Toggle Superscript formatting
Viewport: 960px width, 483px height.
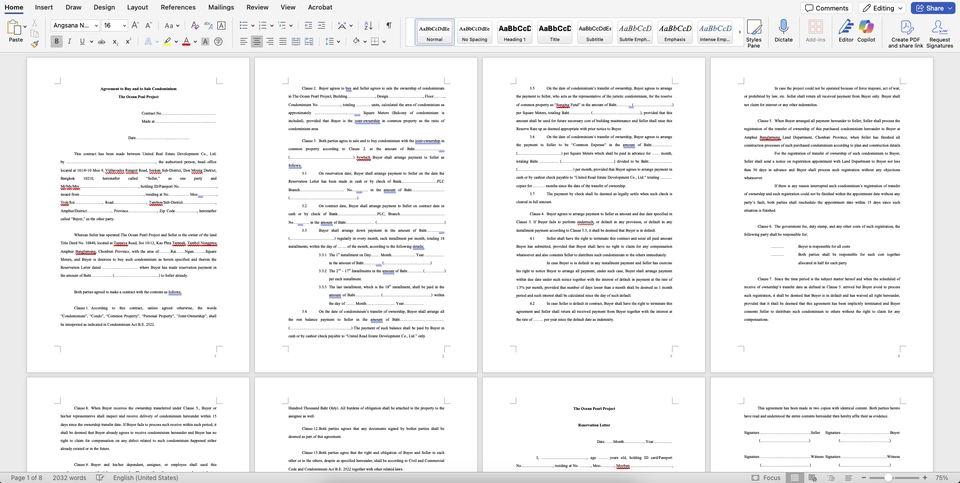[x=128, y=42]
